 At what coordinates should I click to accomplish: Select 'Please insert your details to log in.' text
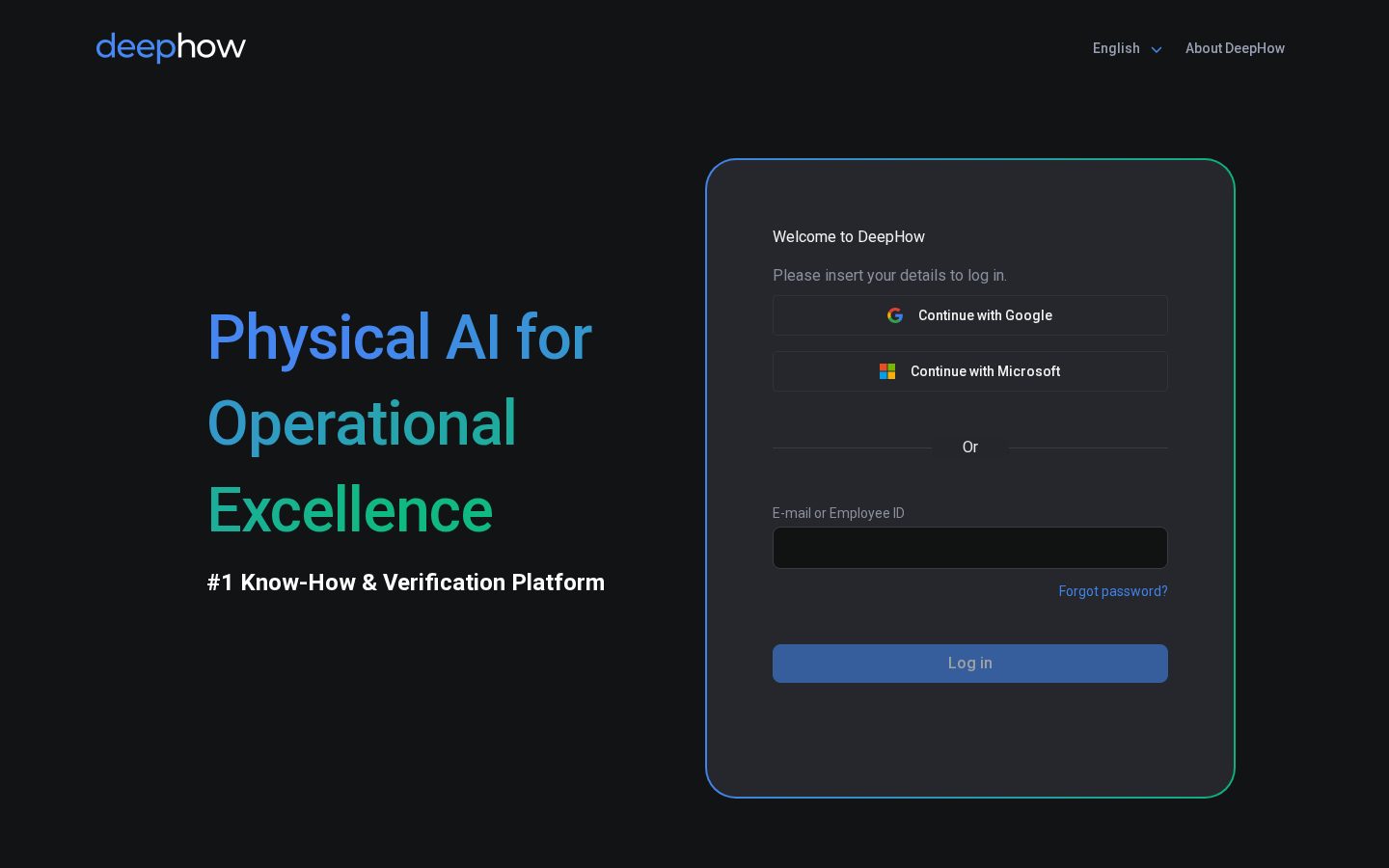889,276
